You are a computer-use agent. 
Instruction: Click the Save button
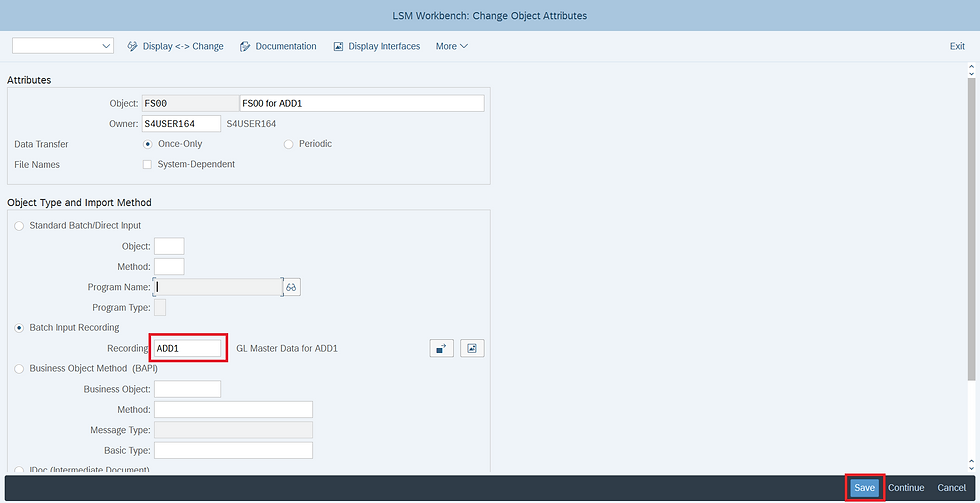point(864,487)
